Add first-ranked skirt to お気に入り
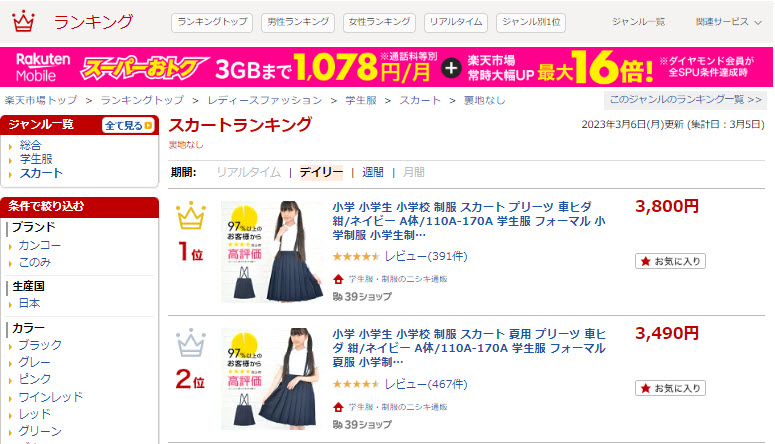775x444 pixels. coord(670,261)
